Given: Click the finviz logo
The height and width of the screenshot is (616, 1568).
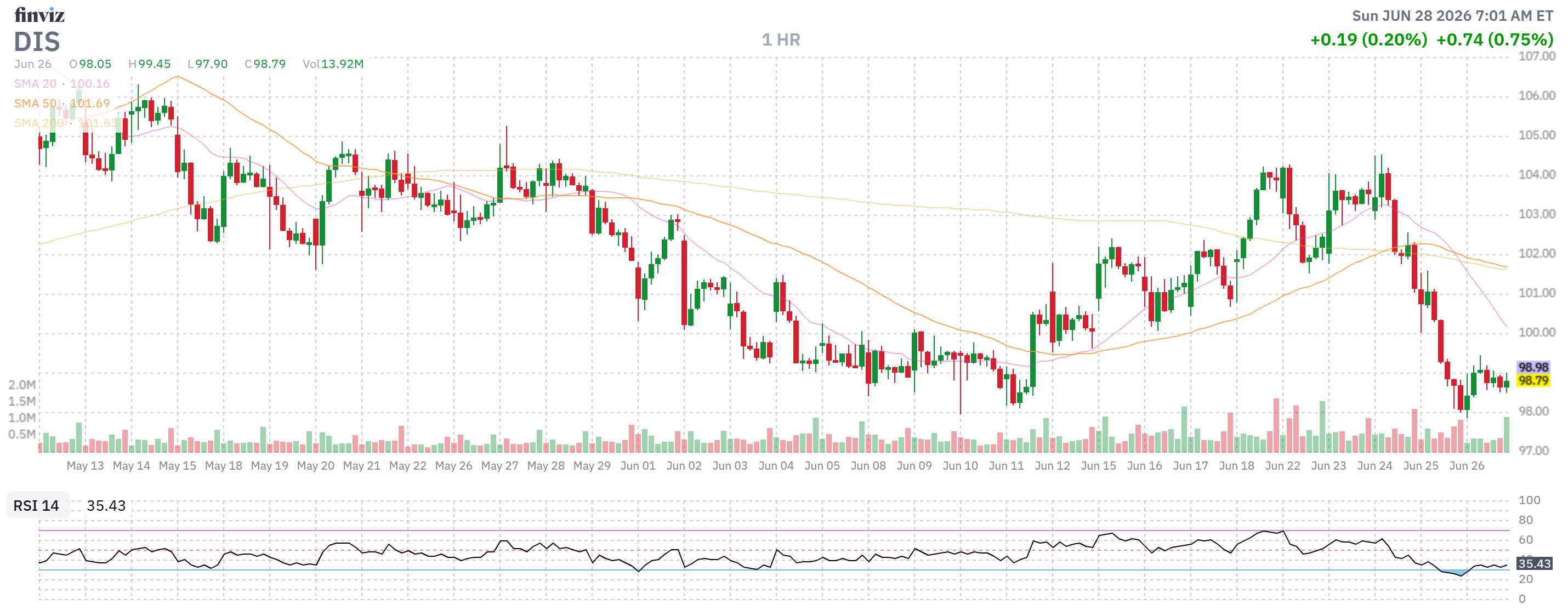Looking at the screenshot, I should point(39,15).
